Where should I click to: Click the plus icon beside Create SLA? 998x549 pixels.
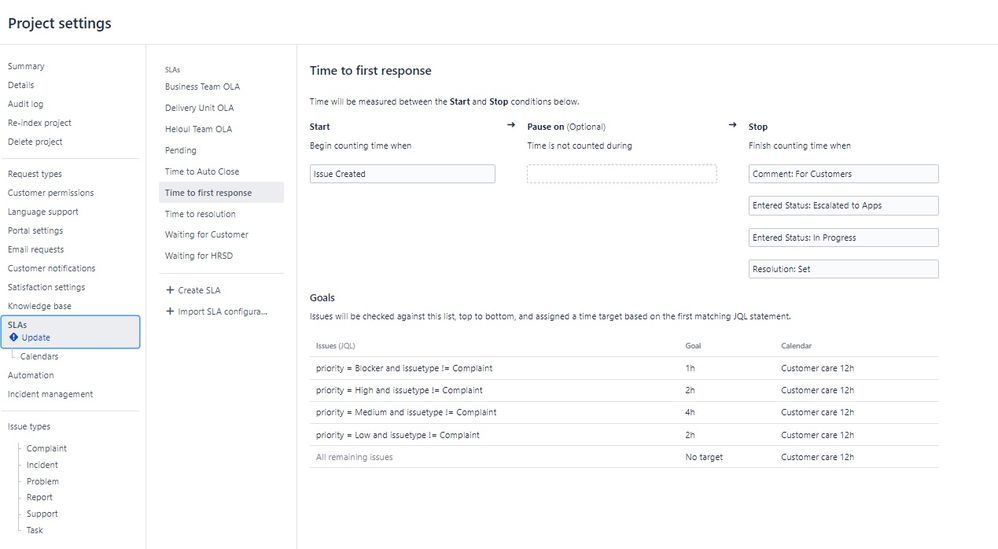tap(170, 290)
